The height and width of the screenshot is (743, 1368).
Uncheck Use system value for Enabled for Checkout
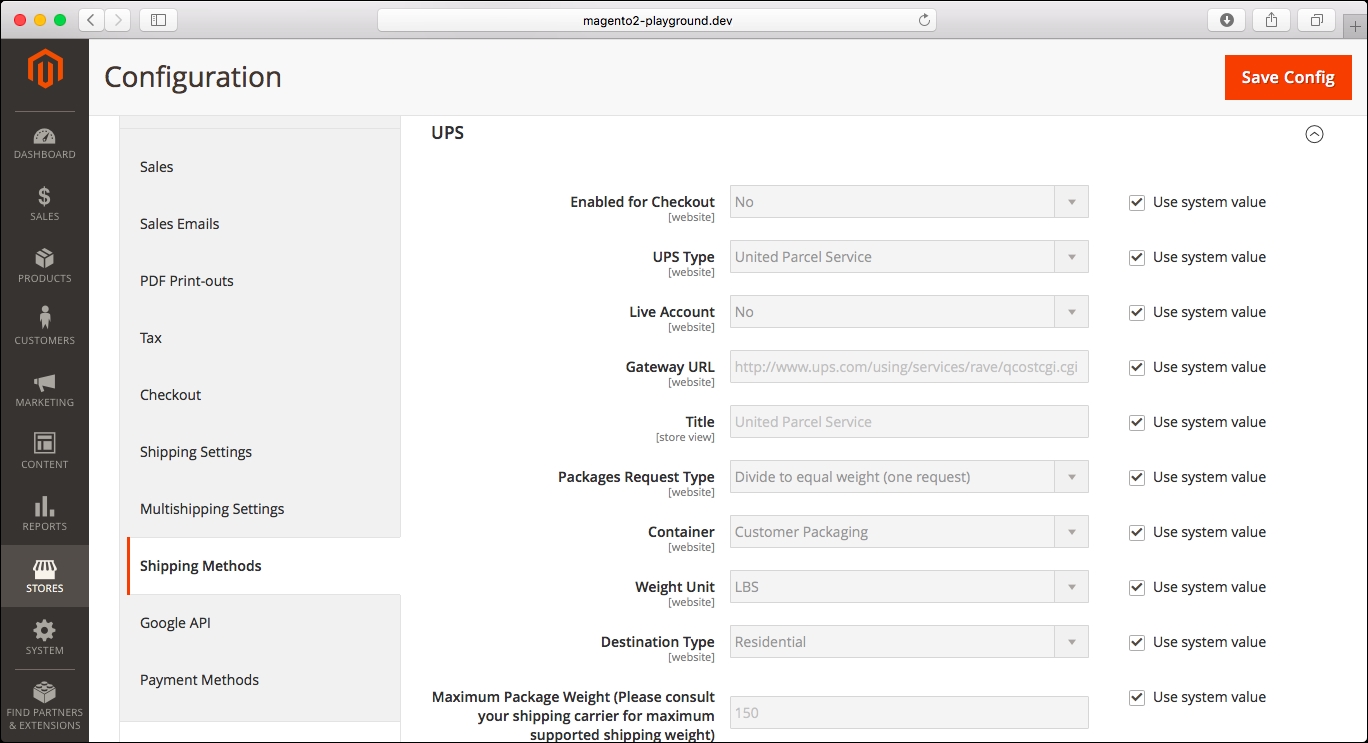point(1136,202)
